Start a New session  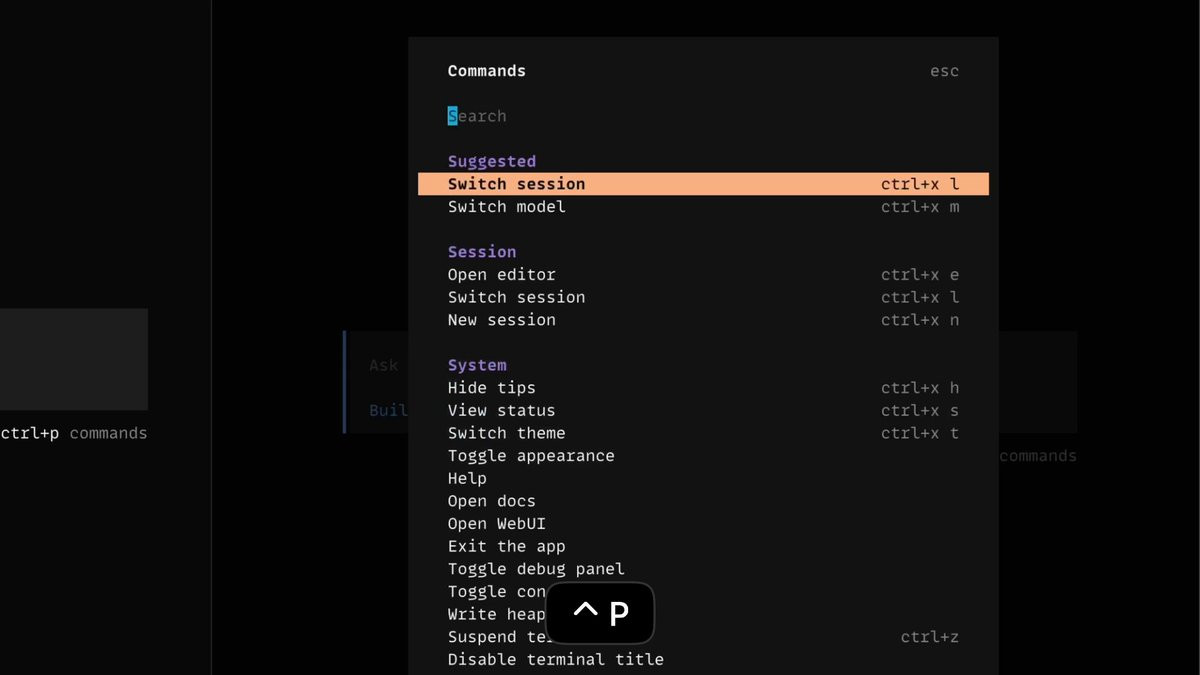[x=703, y=320]
